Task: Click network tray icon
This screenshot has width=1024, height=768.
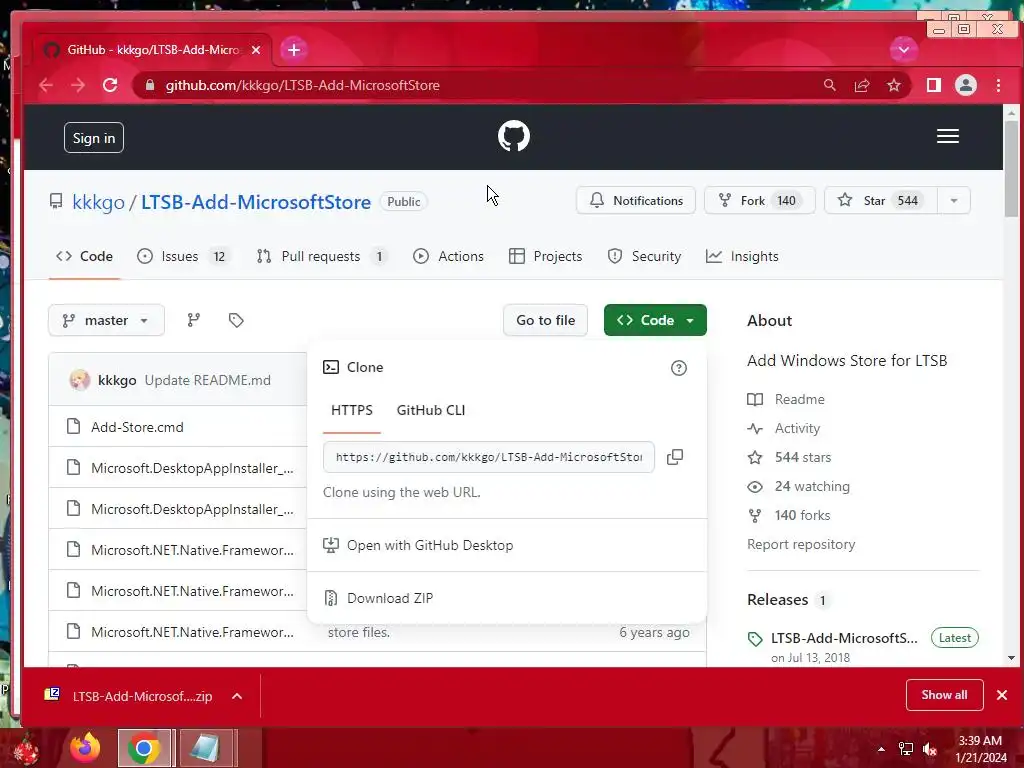Action: point(905,749)
